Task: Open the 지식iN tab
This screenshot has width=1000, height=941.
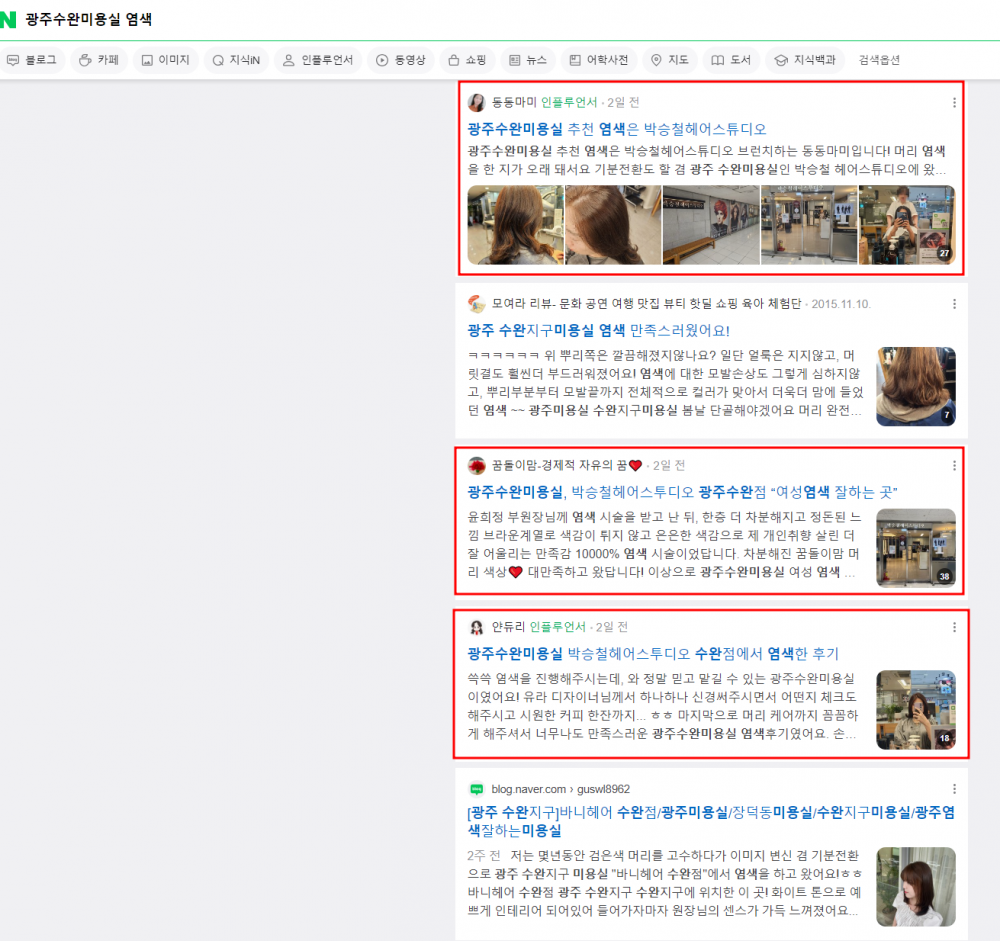Action: [236, 60]
